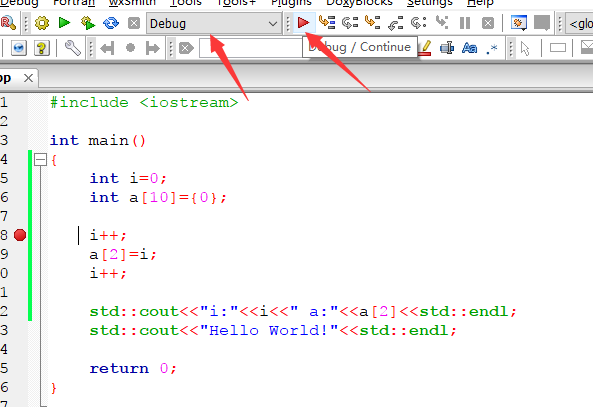Close the open cpp file tab
Screen dimensions: 593x407
[28, 78]
